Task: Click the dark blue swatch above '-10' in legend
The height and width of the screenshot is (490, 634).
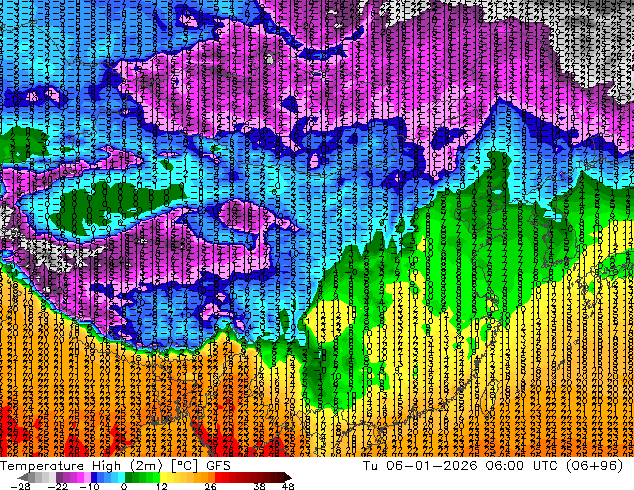Action: [x=94, y=477]
